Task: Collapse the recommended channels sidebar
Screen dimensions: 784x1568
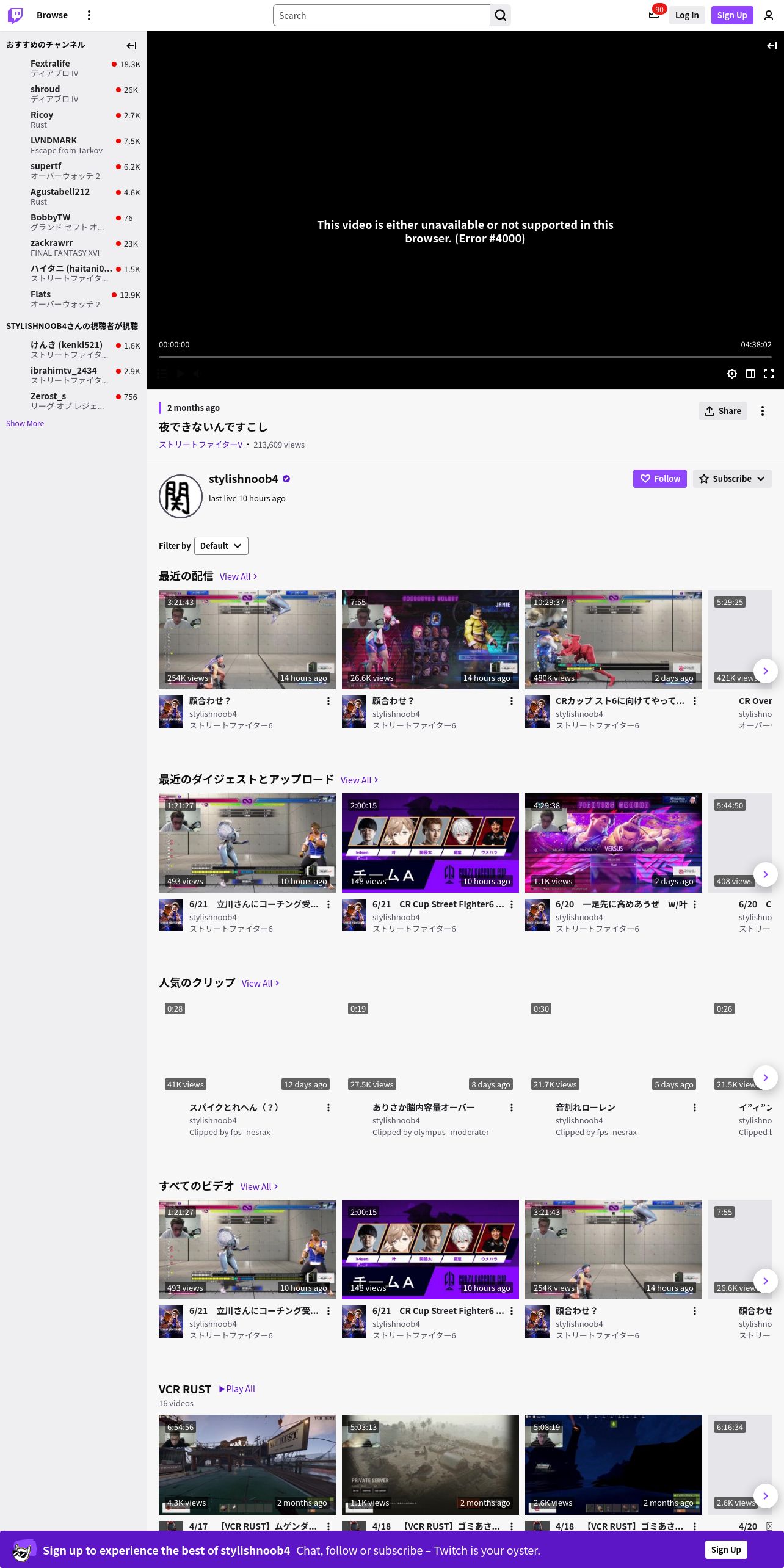Action: click(x=131, y=46)
